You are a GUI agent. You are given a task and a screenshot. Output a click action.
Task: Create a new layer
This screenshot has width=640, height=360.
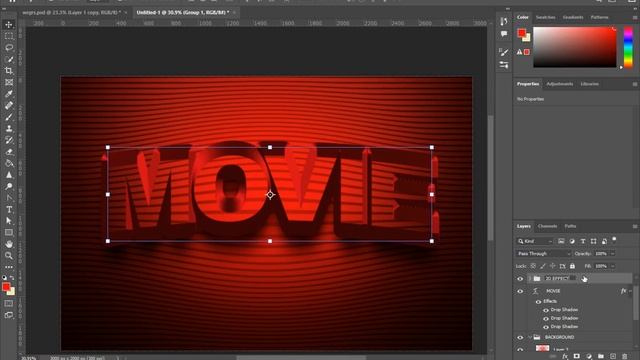tap(613, 356)
